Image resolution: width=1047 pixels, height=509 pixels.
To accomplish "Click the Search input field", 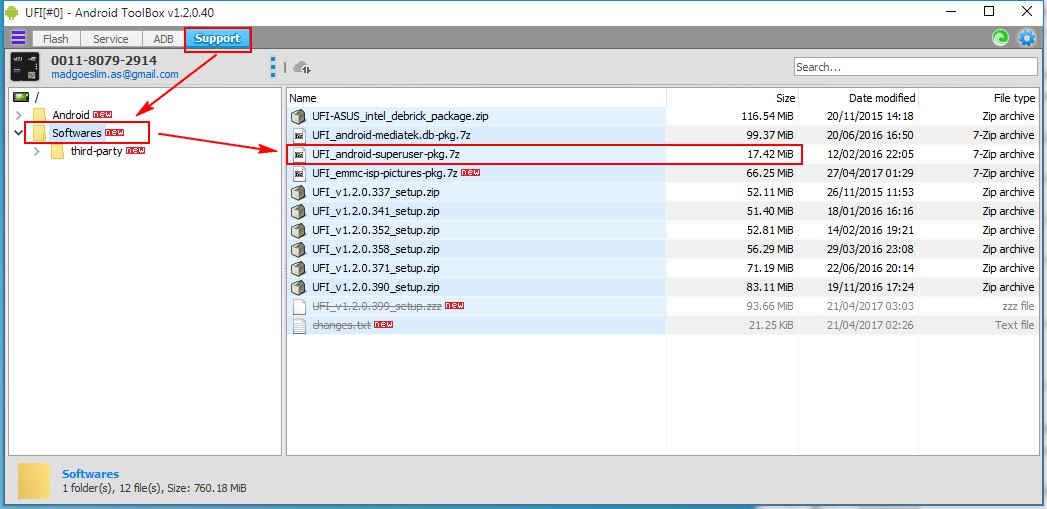I will click(915, 67).
